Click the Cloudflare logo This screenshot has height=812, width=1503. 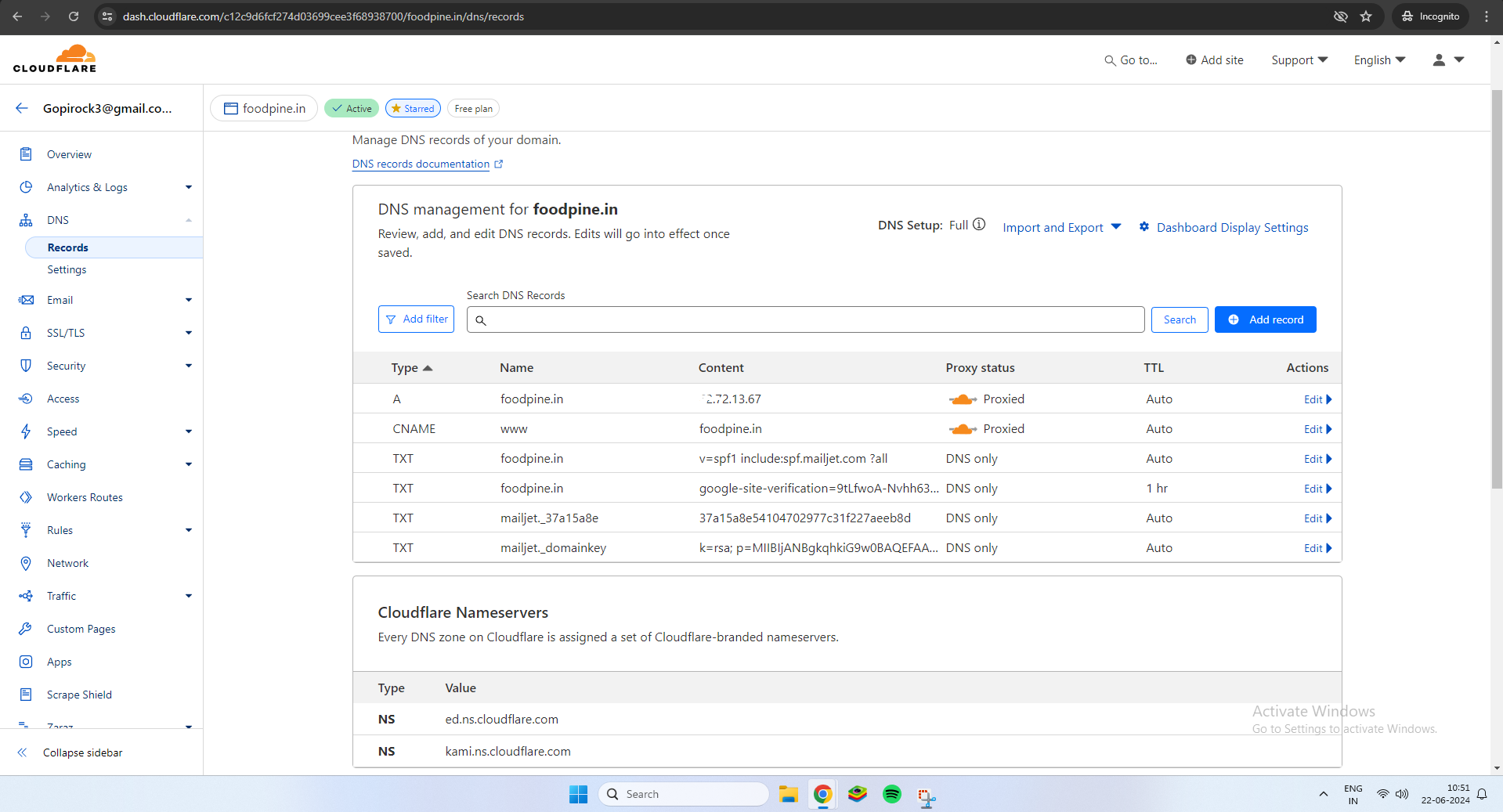pyautogui.click(x=55, y=59)
